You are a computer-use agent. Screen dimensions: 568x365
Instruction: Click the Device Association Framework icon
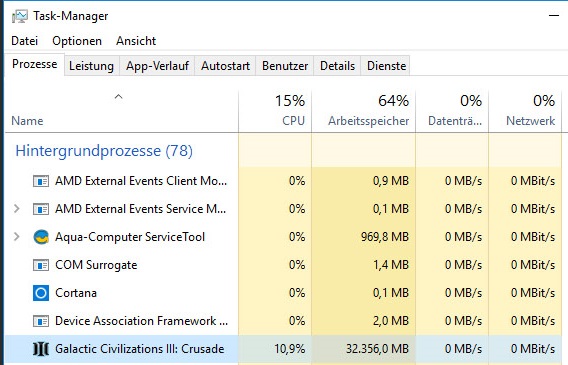[41, 321]
